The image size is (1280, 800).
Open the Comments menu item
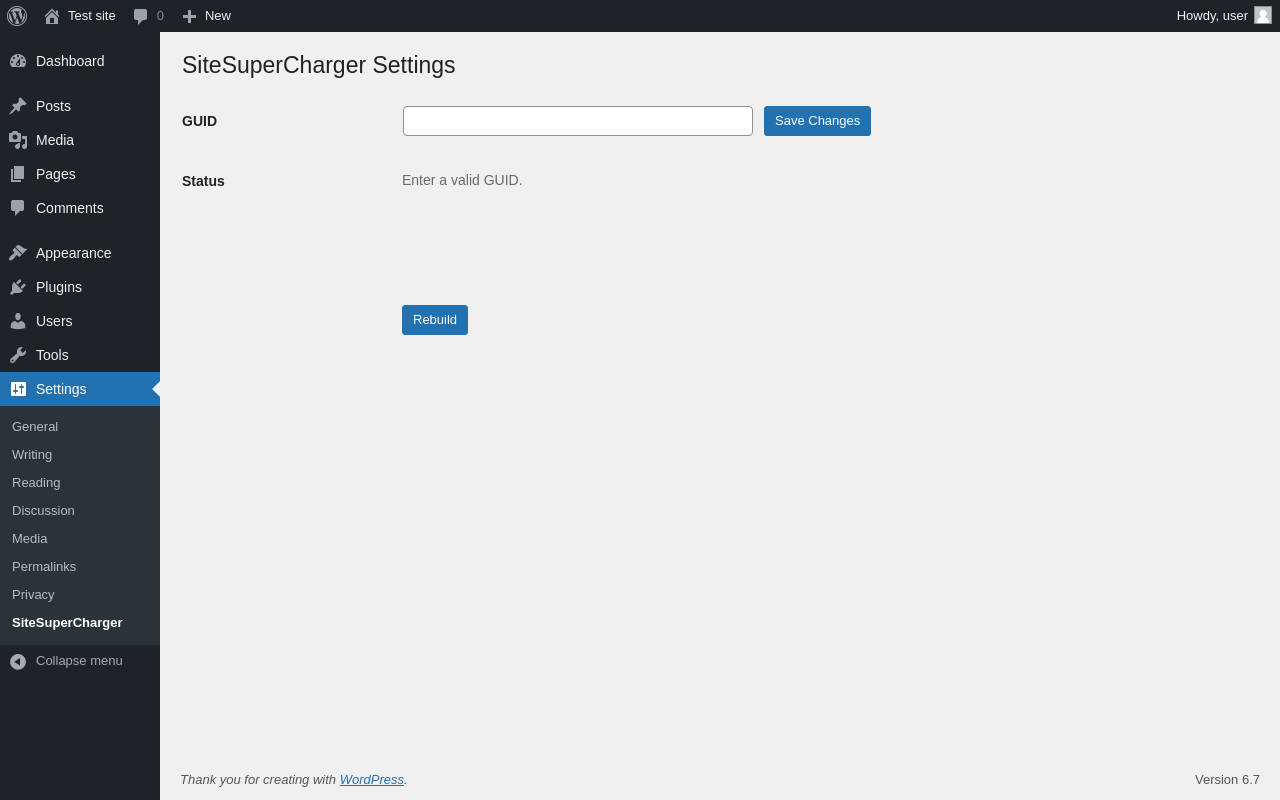click(x=80, y=208)
